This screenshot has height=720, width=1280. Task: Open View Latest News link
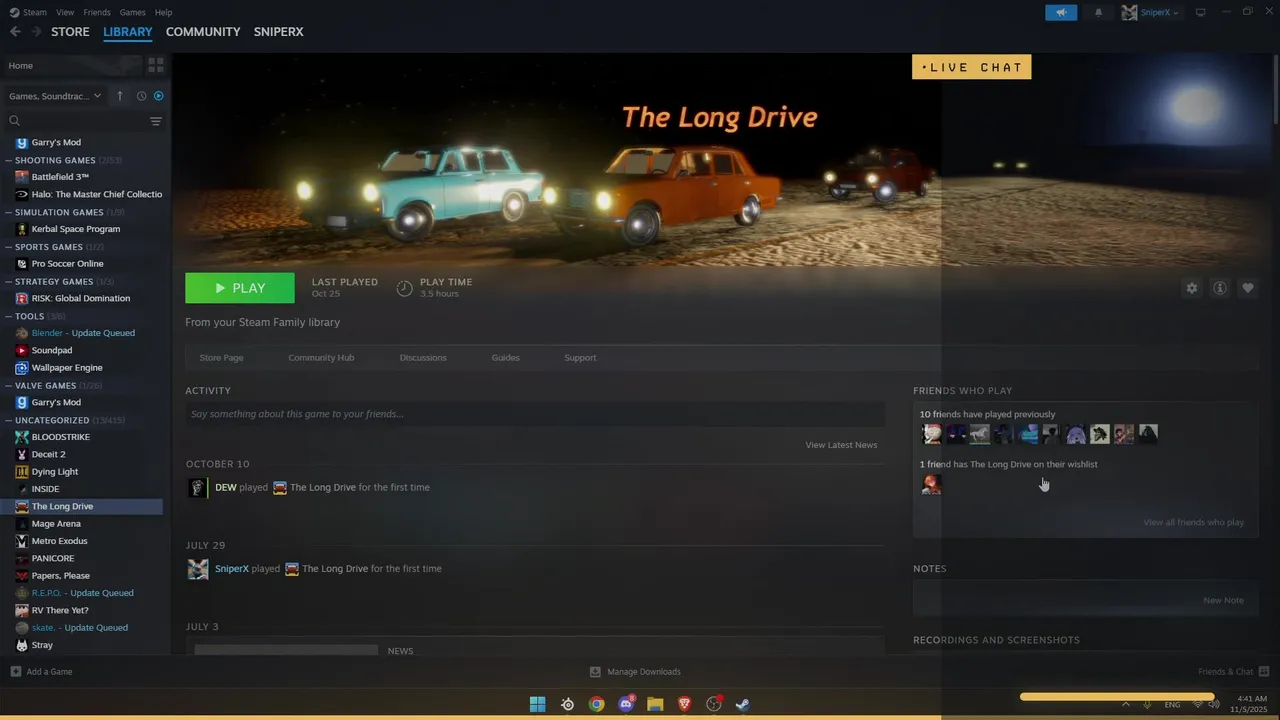point(841,445)
